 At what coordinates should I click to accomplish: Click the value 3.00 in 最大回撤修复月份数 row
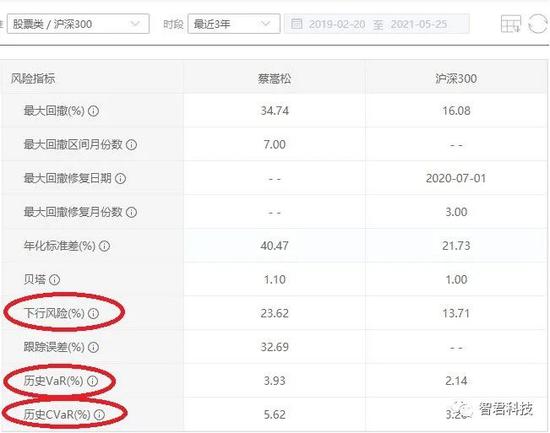456,212
